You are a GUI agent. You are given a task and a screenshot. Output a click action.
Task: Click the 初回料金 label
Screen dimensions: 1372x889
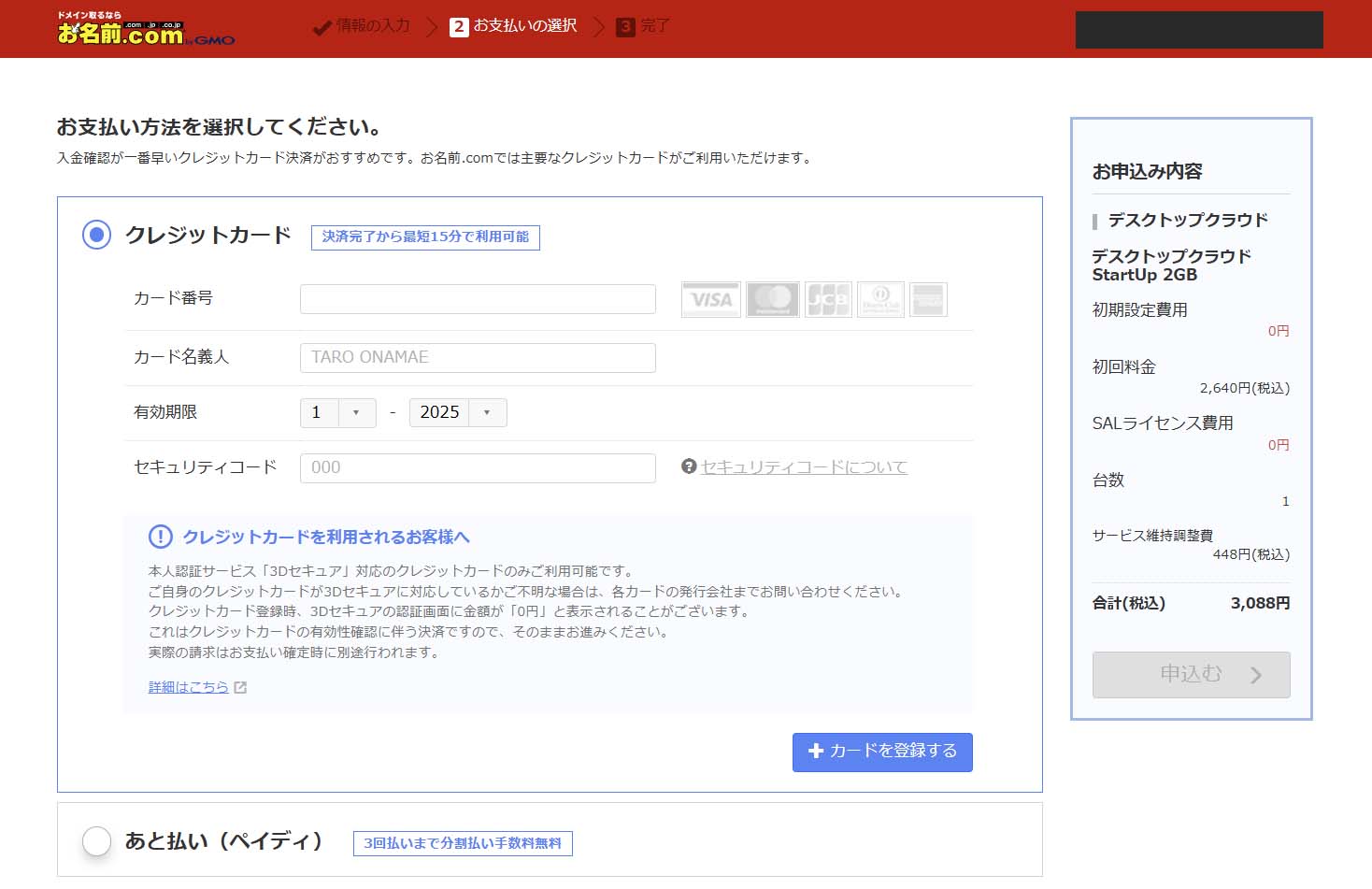coord(1123,367)
